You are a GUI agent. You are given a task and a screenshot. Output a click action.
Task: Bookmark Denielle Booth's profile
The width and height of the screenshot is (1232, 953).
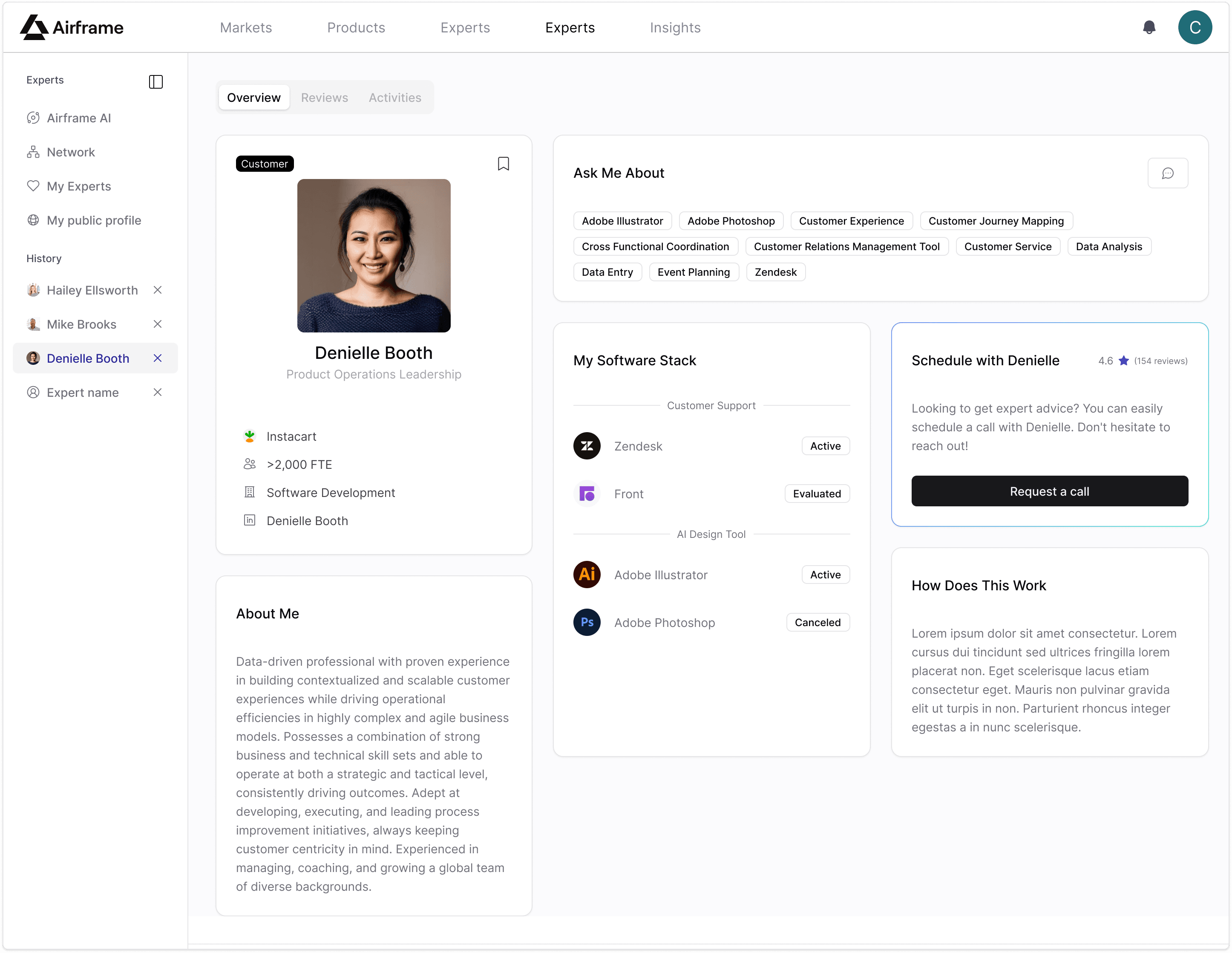pyautogui.click(x=503, y=164)
